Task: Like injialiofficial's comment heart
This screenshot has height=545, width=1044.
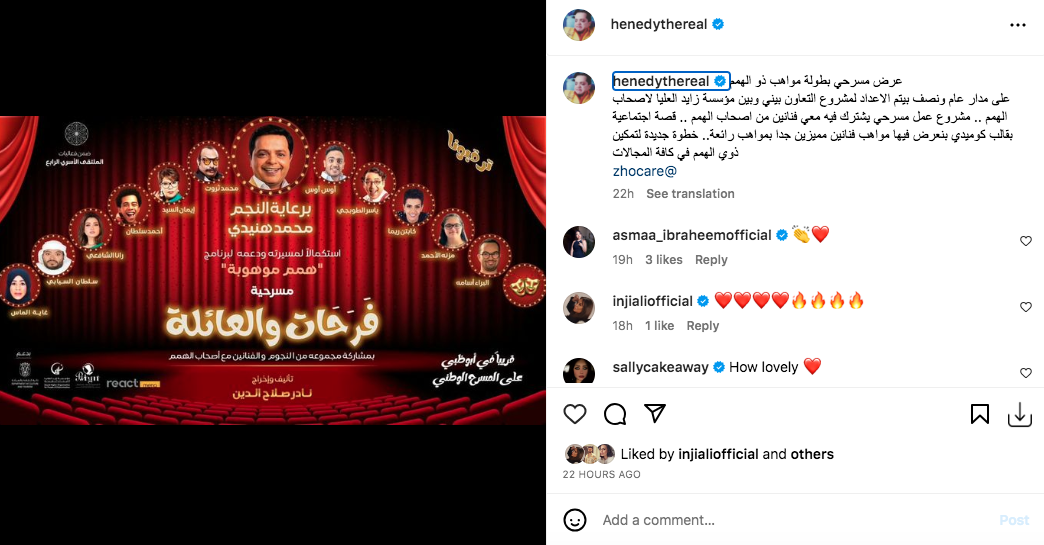Action: (1025, 307)
